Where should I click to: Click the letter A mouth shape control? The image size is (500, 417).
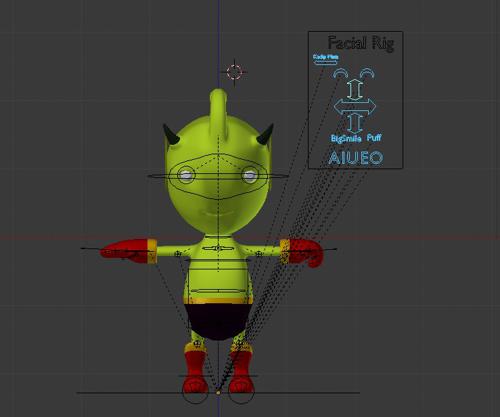334,158
